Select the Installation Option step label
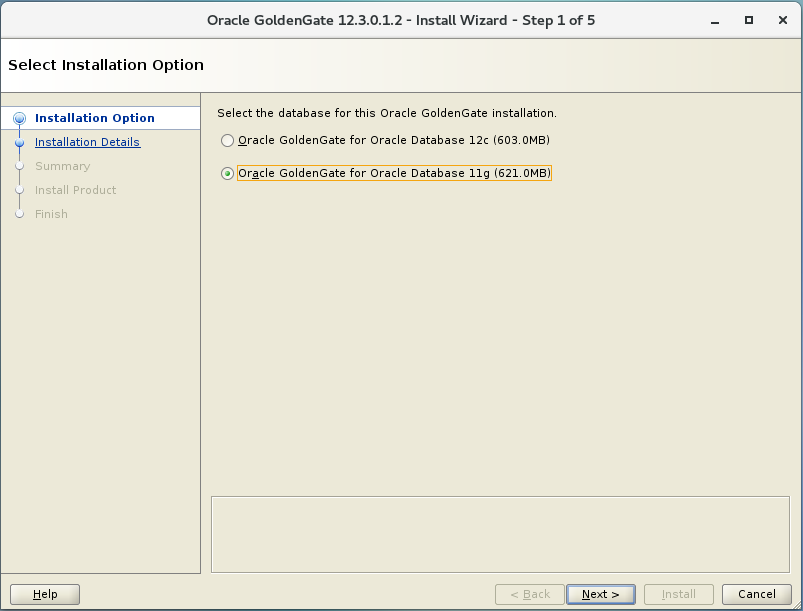This screenshot has width=803, height=611. click(94, 118)
